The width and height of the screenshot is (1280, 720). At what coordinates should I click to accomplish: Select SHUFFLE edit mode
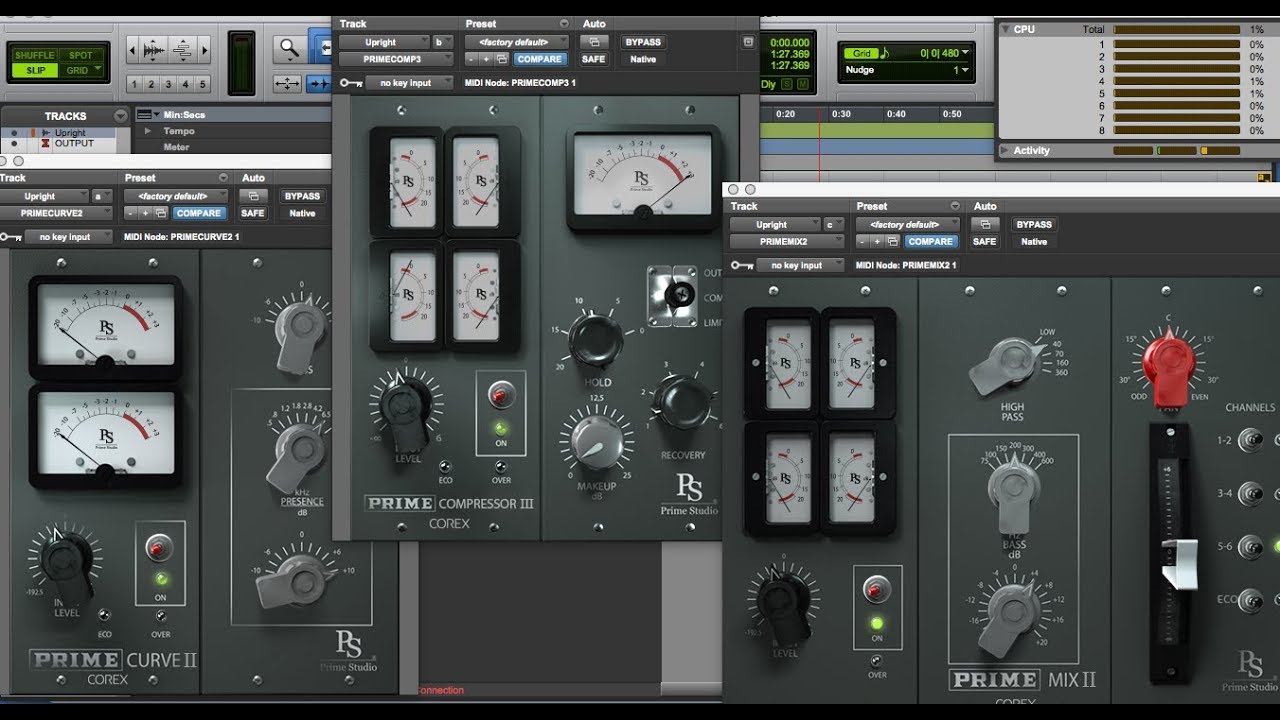pyautogui.click(x=34, y=55)
